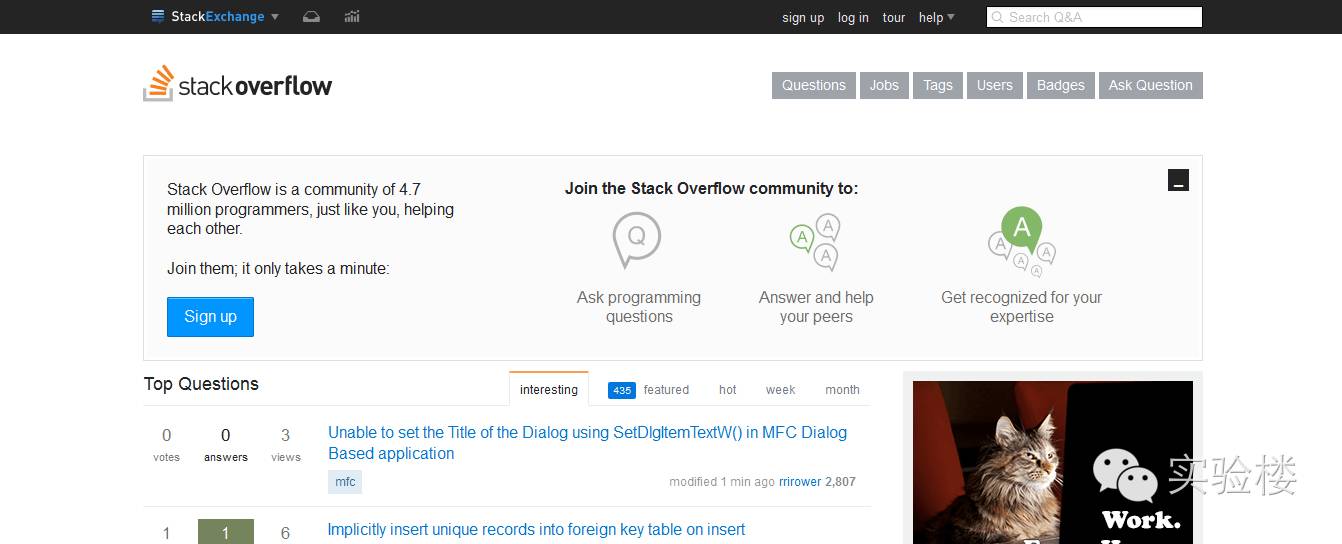Viewport: 1342px width, 544px height.
Task: Open the Badges nav tab
Action: [1061, 85]
